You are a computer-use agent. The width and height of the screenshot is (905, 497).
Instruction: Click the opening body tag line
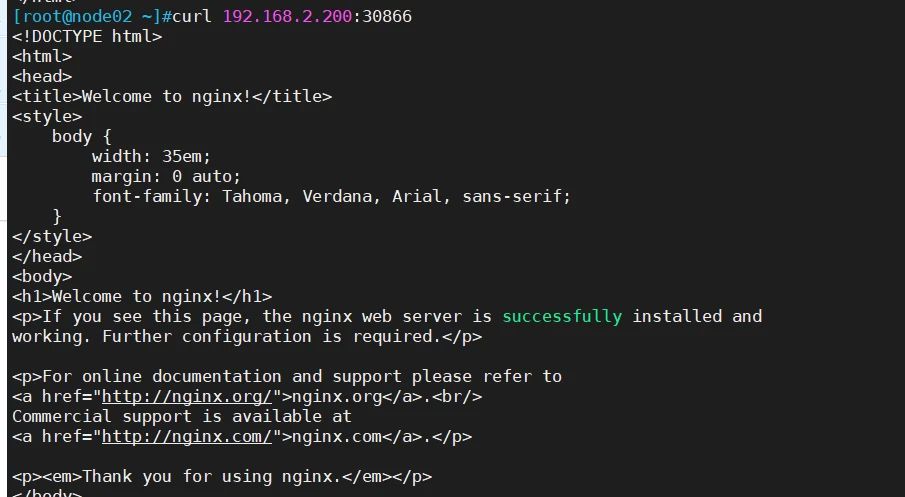(42, 276)
